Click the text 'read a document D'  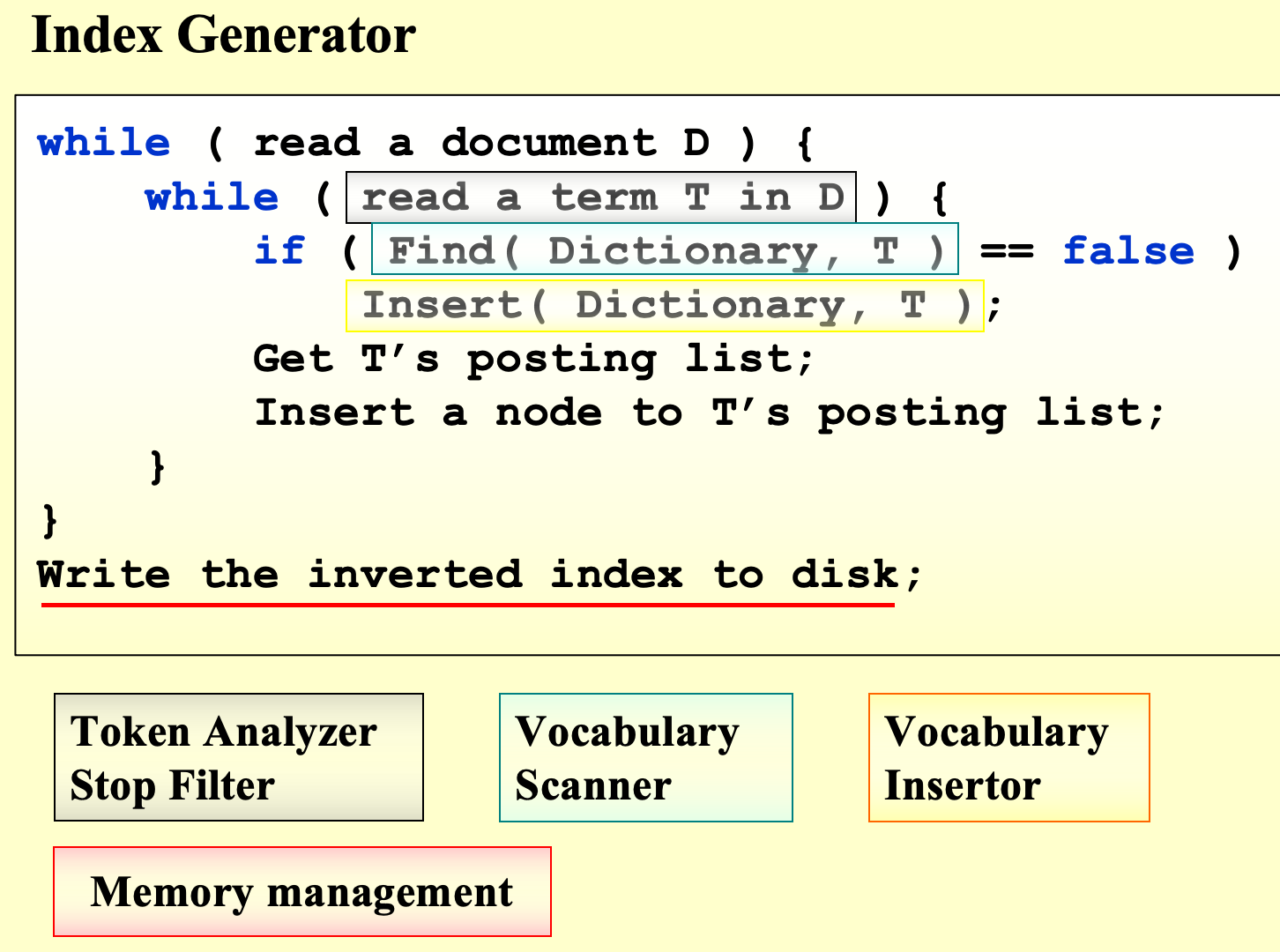click(x=482, y=143)
